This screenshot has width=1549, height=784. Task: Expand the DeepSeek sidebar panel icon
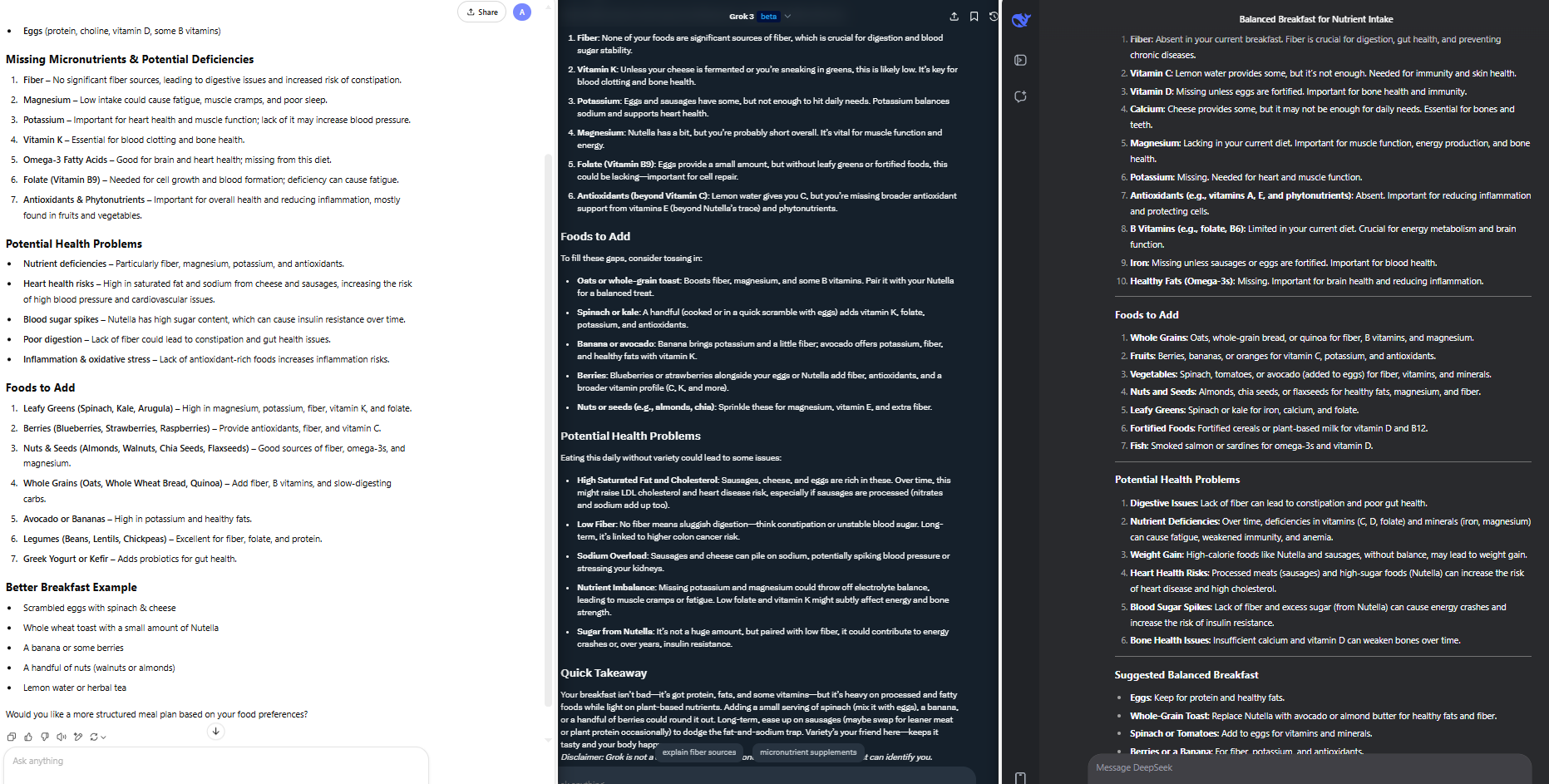pos(1021,60)
